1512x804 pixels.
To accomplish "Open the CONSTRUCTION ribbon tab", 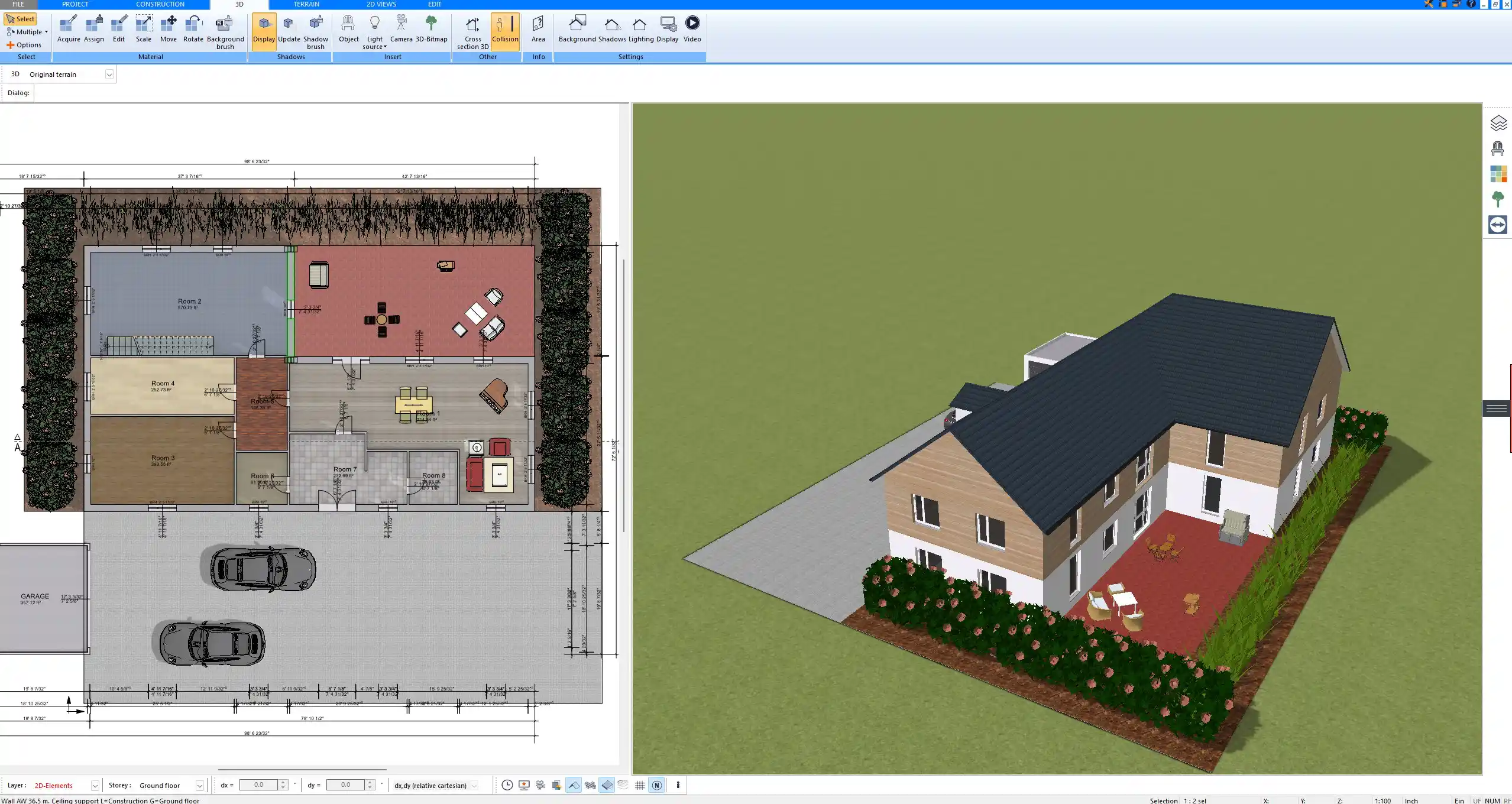I will tap(160, 4).
